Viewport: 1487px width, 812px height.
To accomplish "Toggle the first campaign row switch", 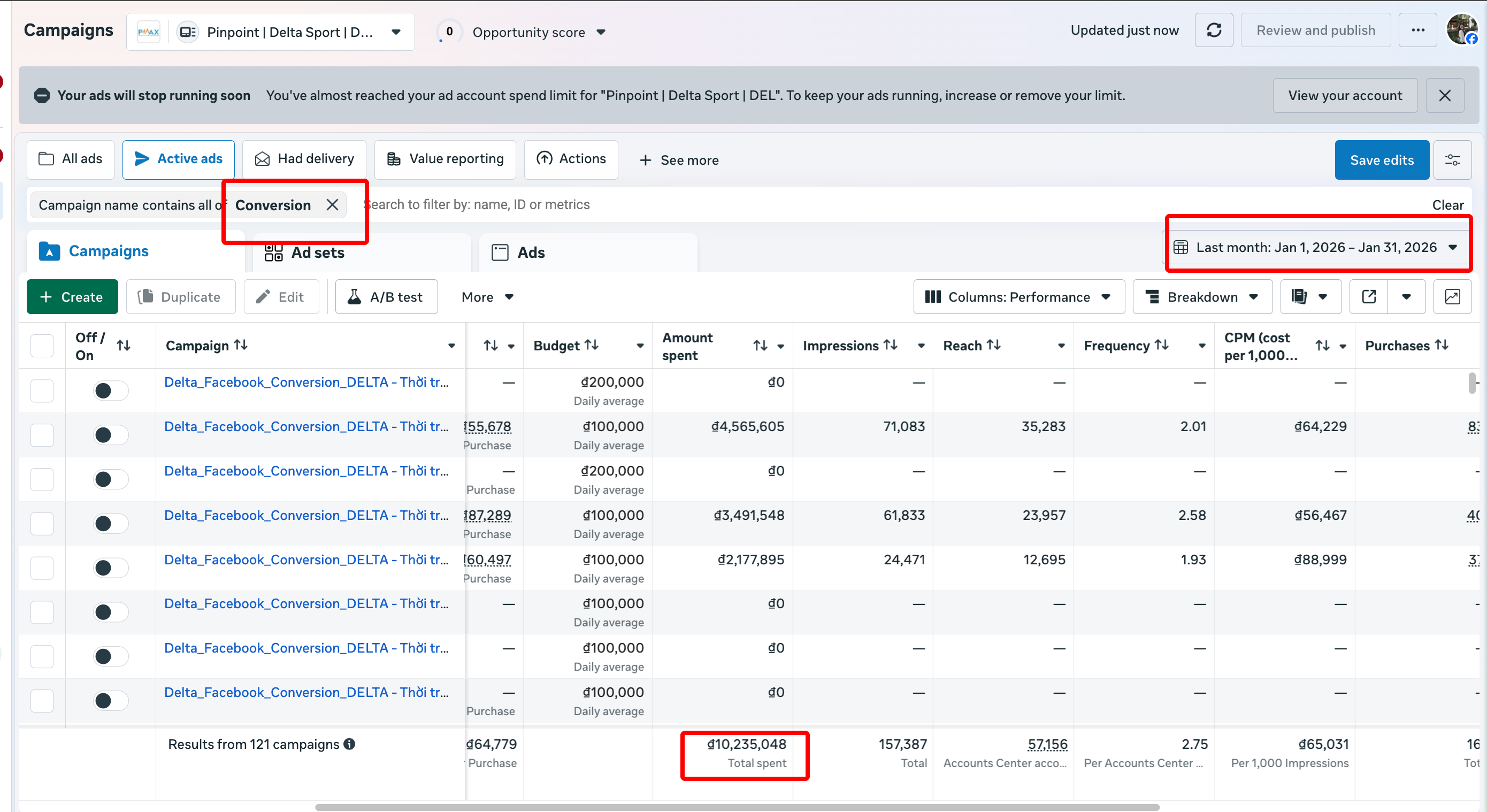I will 111,390.
